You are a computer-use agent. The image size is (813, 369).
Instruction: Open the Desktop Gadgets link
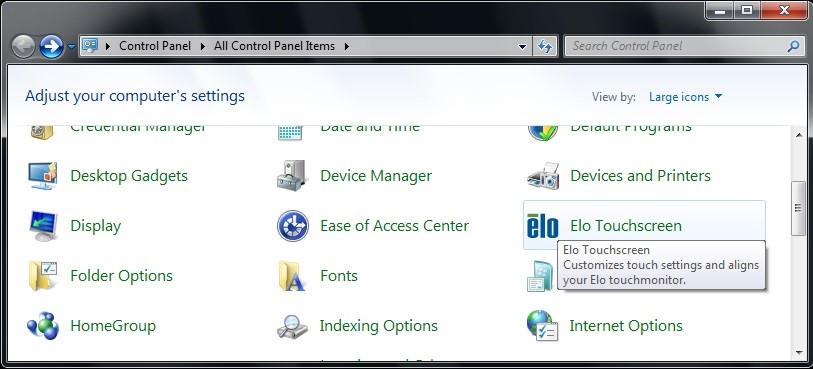tap(129, 176)
